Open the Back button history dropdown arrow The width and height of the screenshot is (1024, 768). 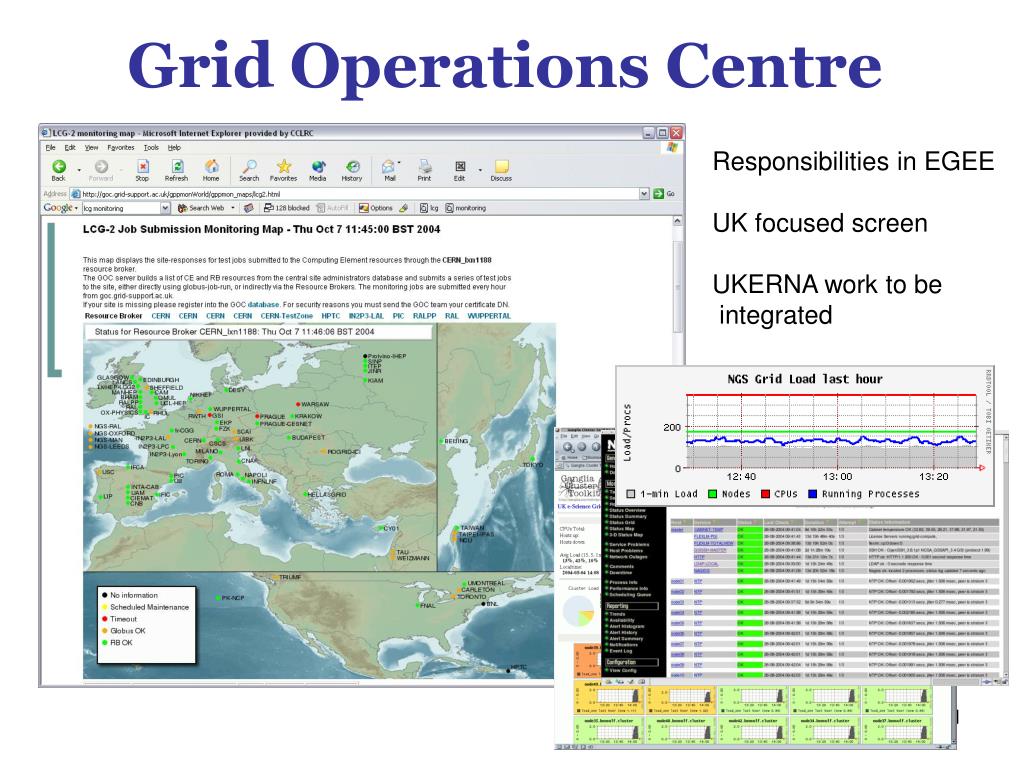79,170
